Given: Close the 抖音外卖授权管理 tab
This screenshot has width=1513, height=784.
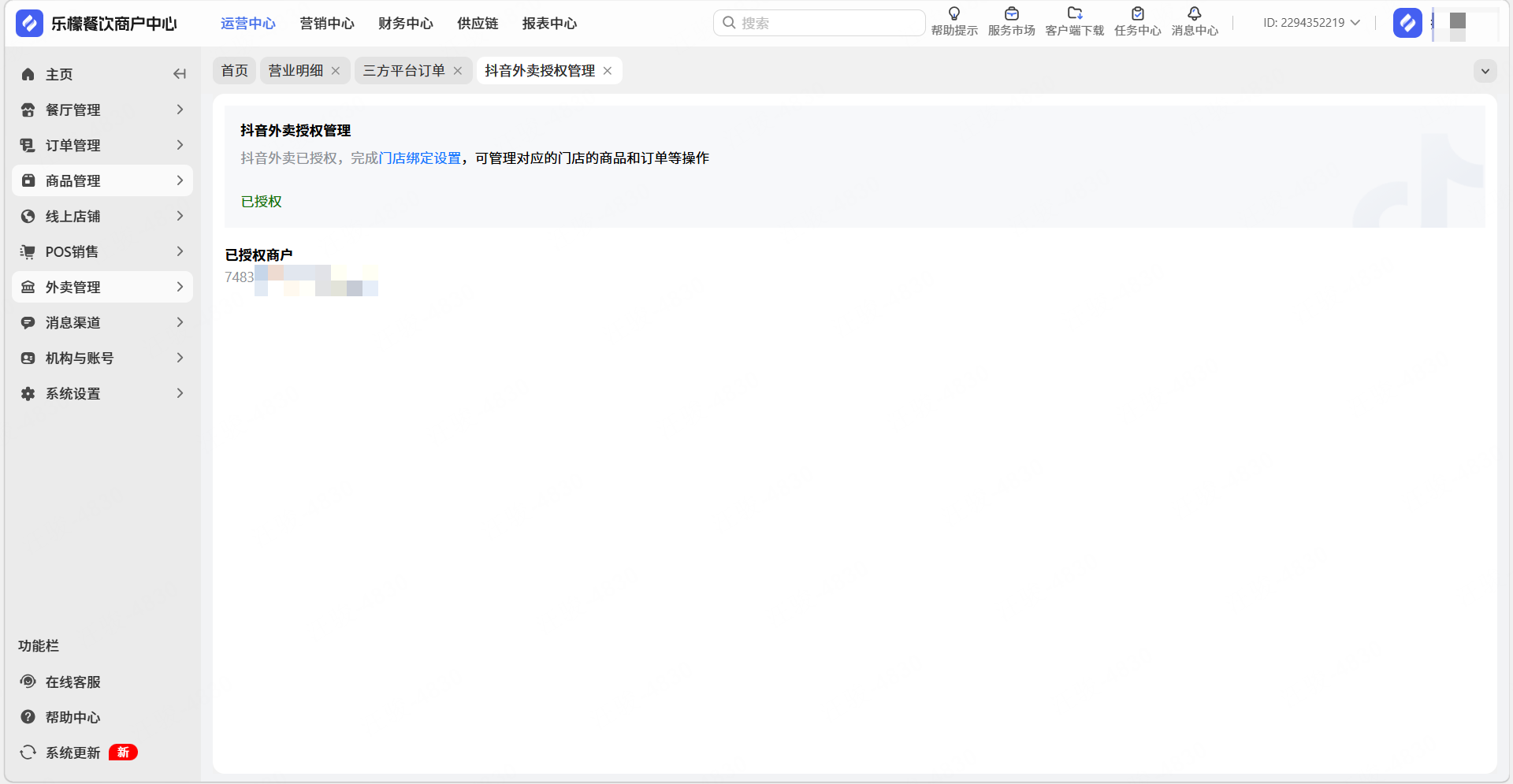Looking at the screenshot, I should tap(608, 71).
